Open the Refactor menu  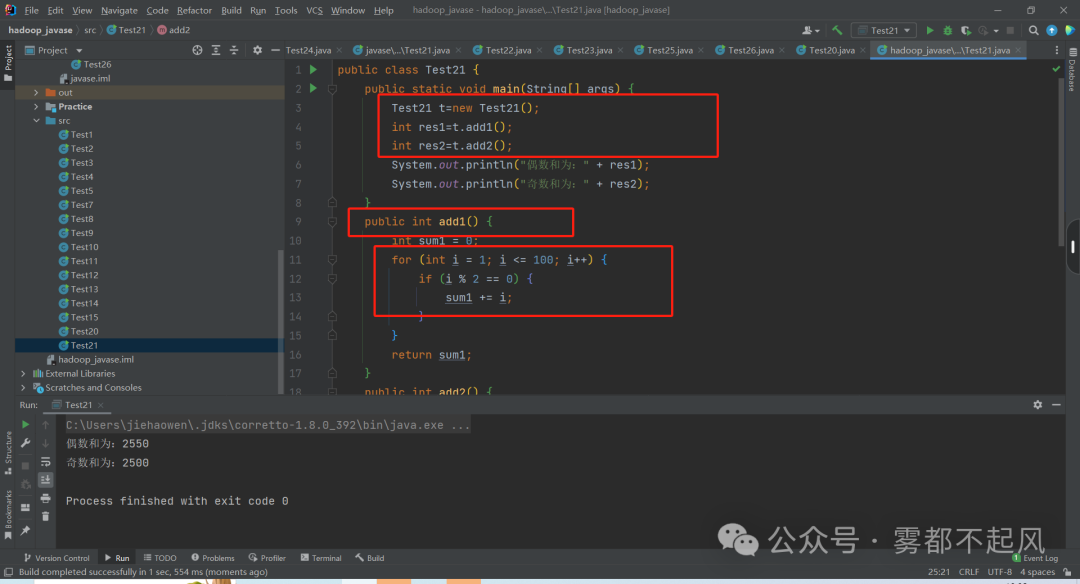(x=194, y=10)
